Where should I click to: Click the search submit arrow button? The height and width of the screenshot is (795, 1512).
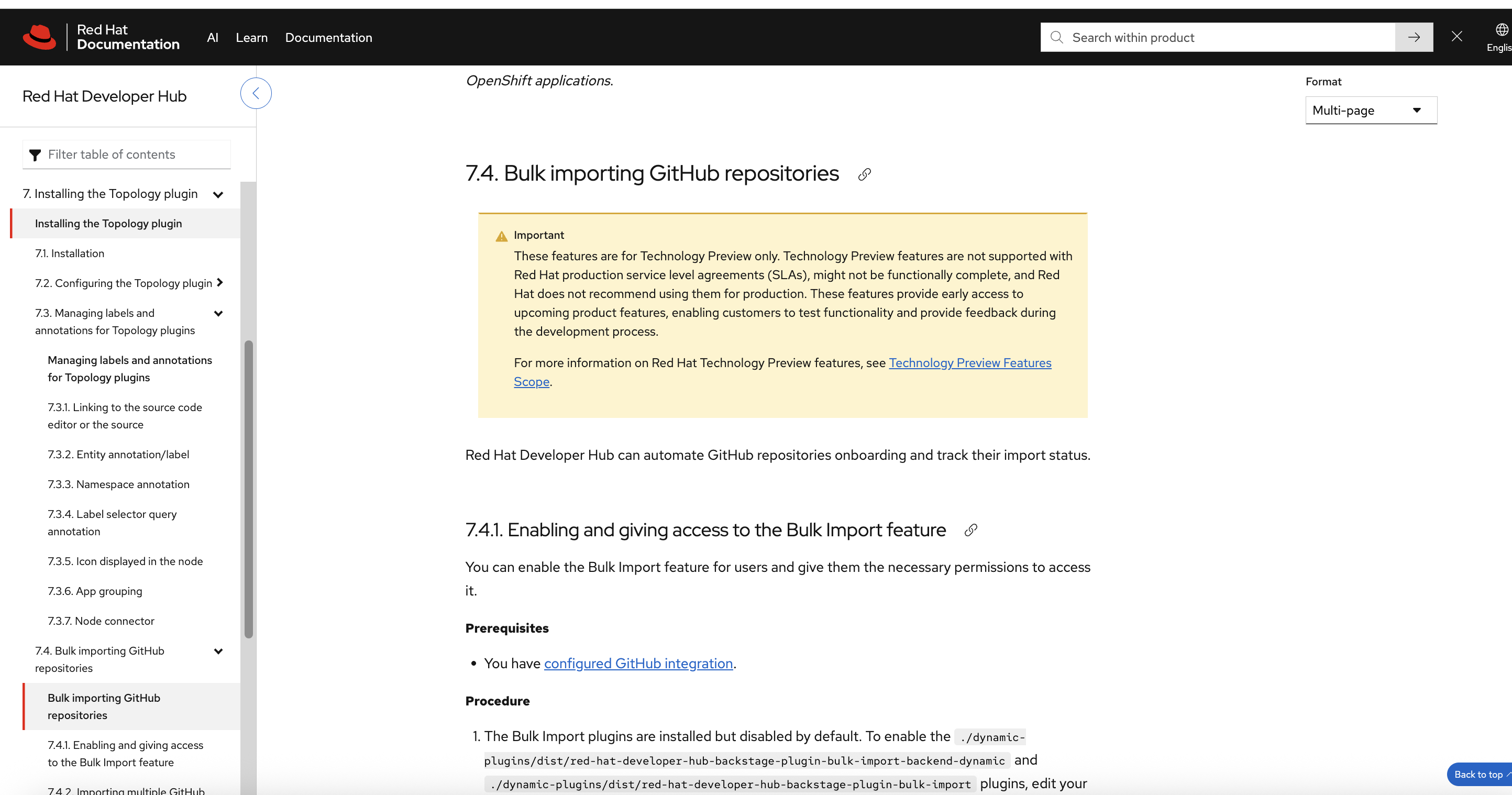coord(1414,38)
